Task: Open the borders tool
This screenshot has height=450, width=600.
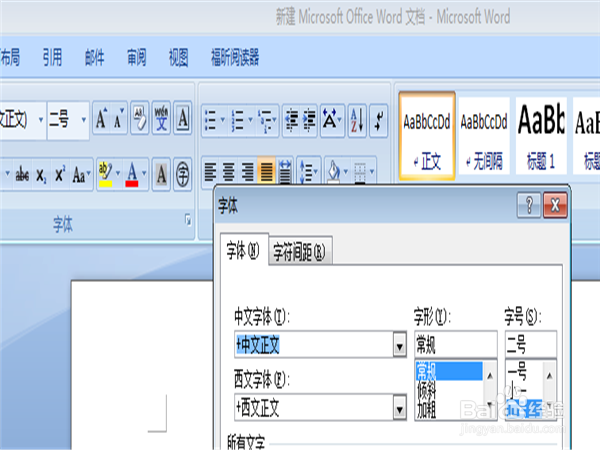Action: click(x=360, y=171)
